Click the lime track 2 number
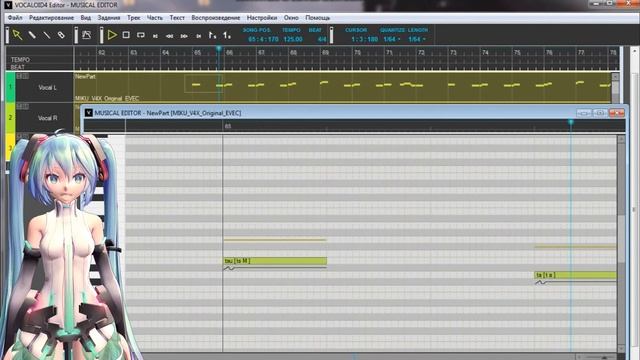640x360 pixels. click(10, 118)
